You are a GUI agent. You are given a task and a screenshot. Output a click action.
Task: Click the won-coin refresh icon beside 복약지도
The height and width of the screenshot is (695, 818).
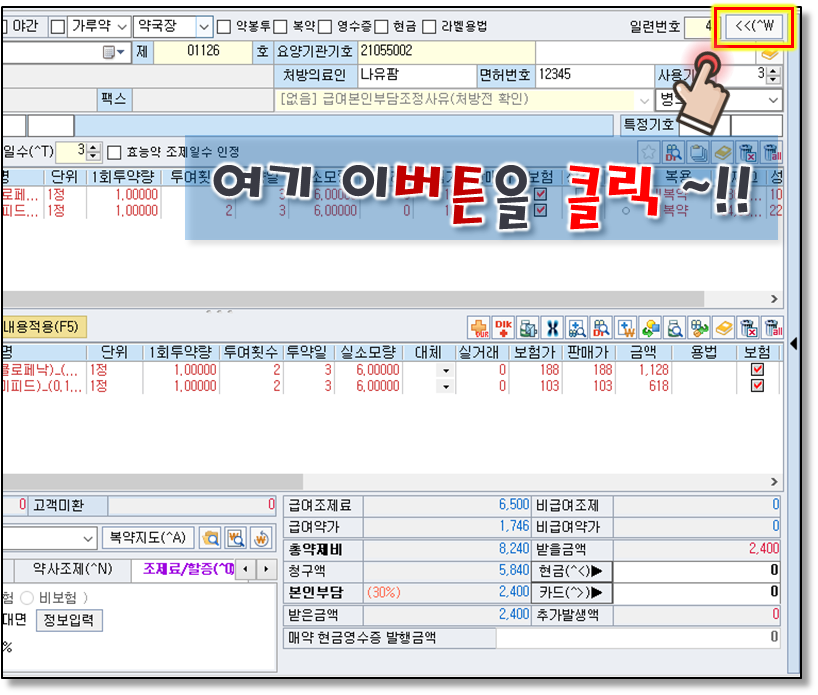click(261, 538)
